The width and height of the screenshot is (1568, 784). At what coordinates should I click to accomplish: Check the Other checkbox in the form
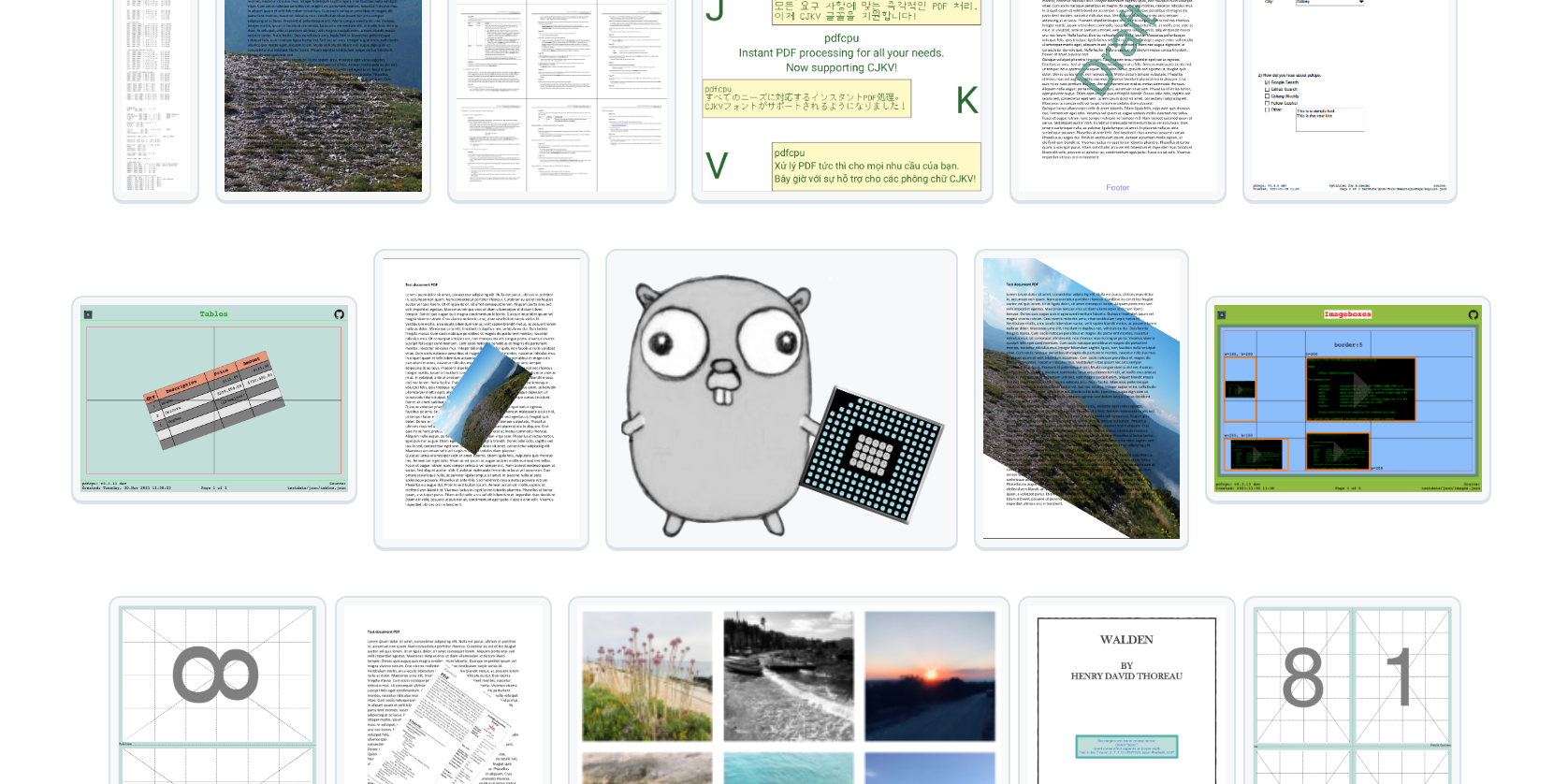1268,109
